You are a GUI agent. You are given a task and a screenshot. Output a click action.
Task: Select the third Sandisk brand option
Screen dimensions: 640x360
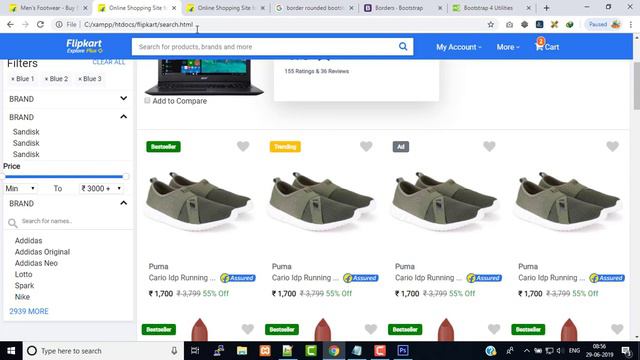tap(26, 154)
